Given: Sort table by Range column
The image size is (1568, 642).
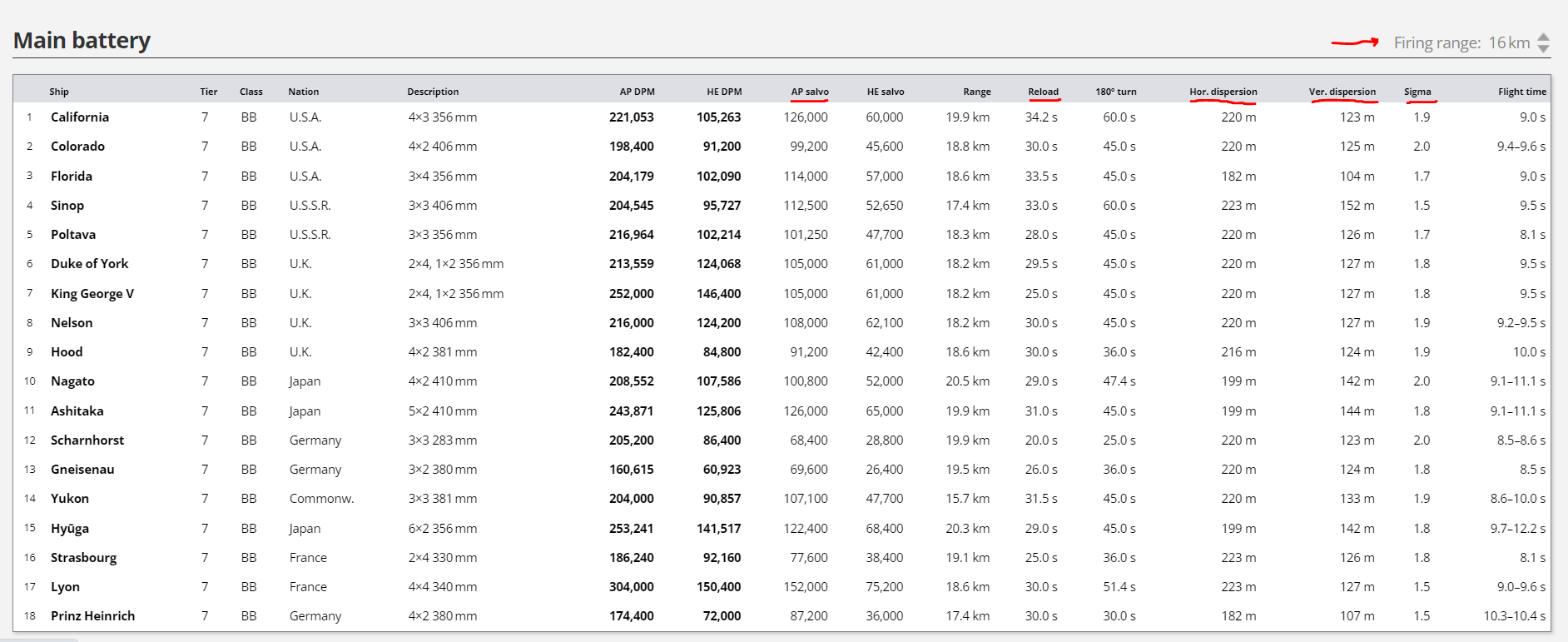Looking at the screenshot, I should click(976, 92).
